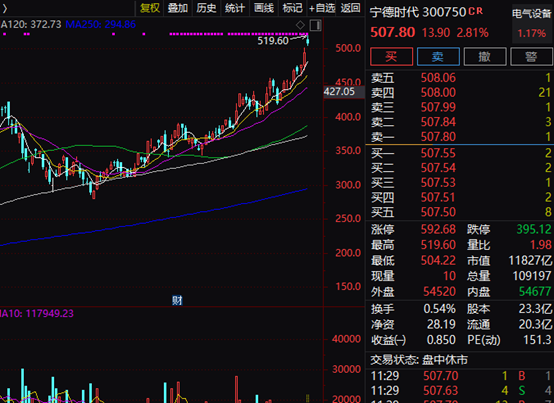Image resolution: width=554 pixels, height=403 pixels.
Task: Click the 流通 value 20.3亿
Action: coord(535,325)
